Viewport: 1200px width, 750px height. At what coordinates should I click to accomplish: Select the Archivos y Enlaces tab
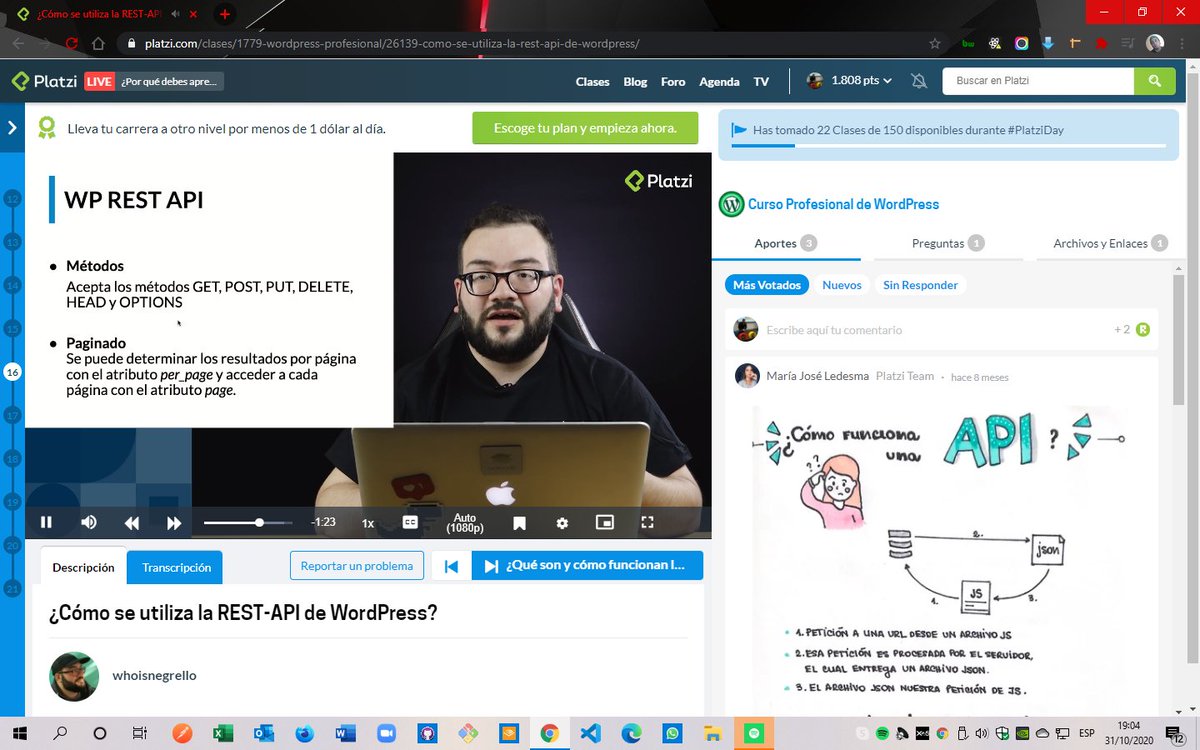(1109, 243)
